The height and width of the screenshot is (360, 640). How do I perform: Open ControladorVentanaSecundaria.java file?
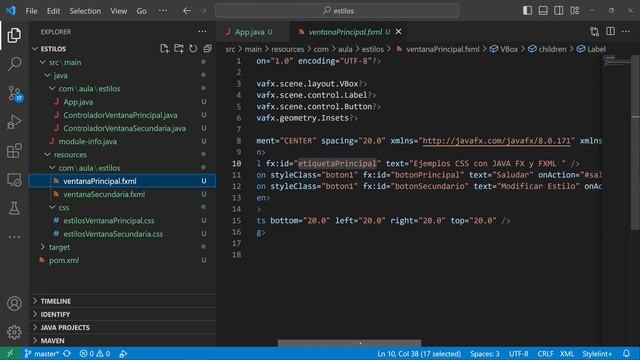tap(124, 128)
